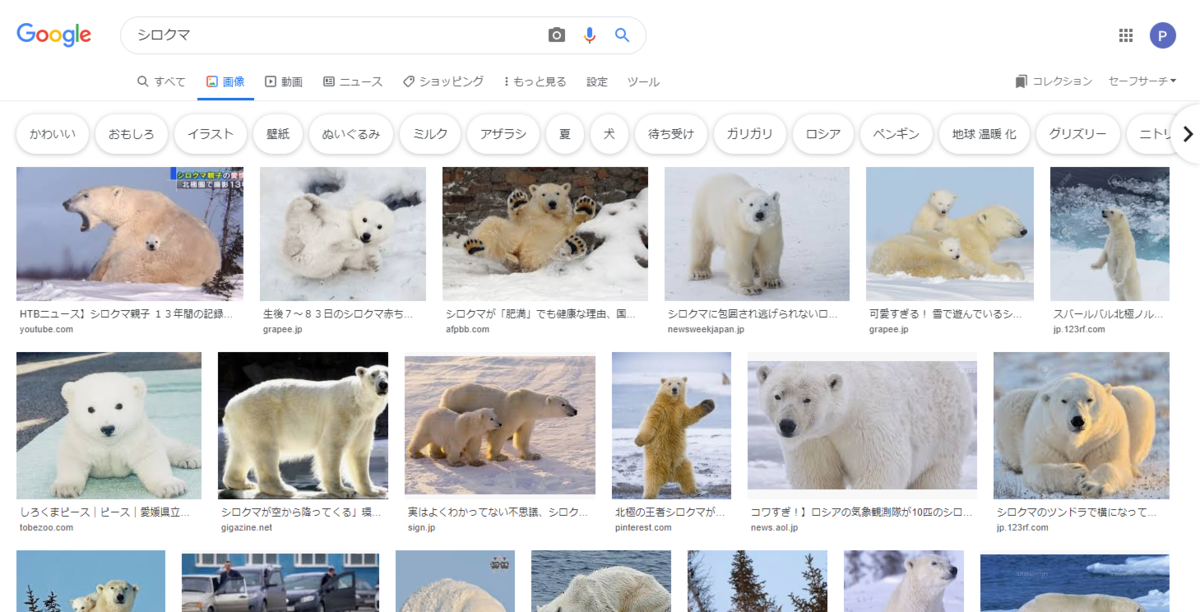The width and height of the screenshot is (1200, 612).
Task: Open コレクション saved collections
Action: point(1053,81)
